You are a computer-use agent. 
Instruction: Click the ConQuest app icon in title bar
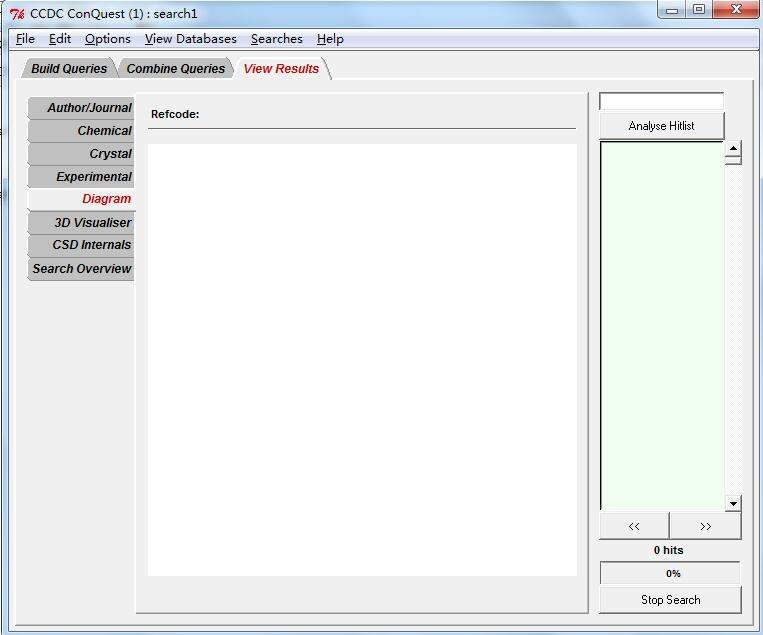tap(17, 14)
